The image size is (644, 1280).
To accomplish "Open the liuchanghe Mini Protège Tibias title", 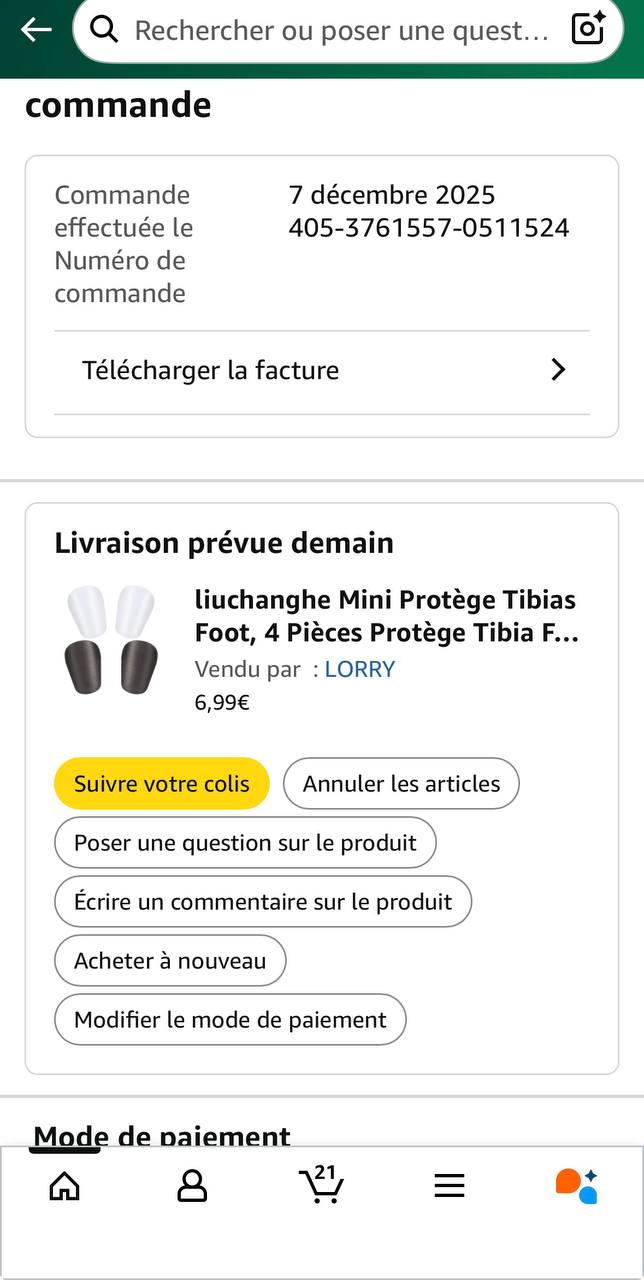I will pyautogui.click(x=386, y=616).
